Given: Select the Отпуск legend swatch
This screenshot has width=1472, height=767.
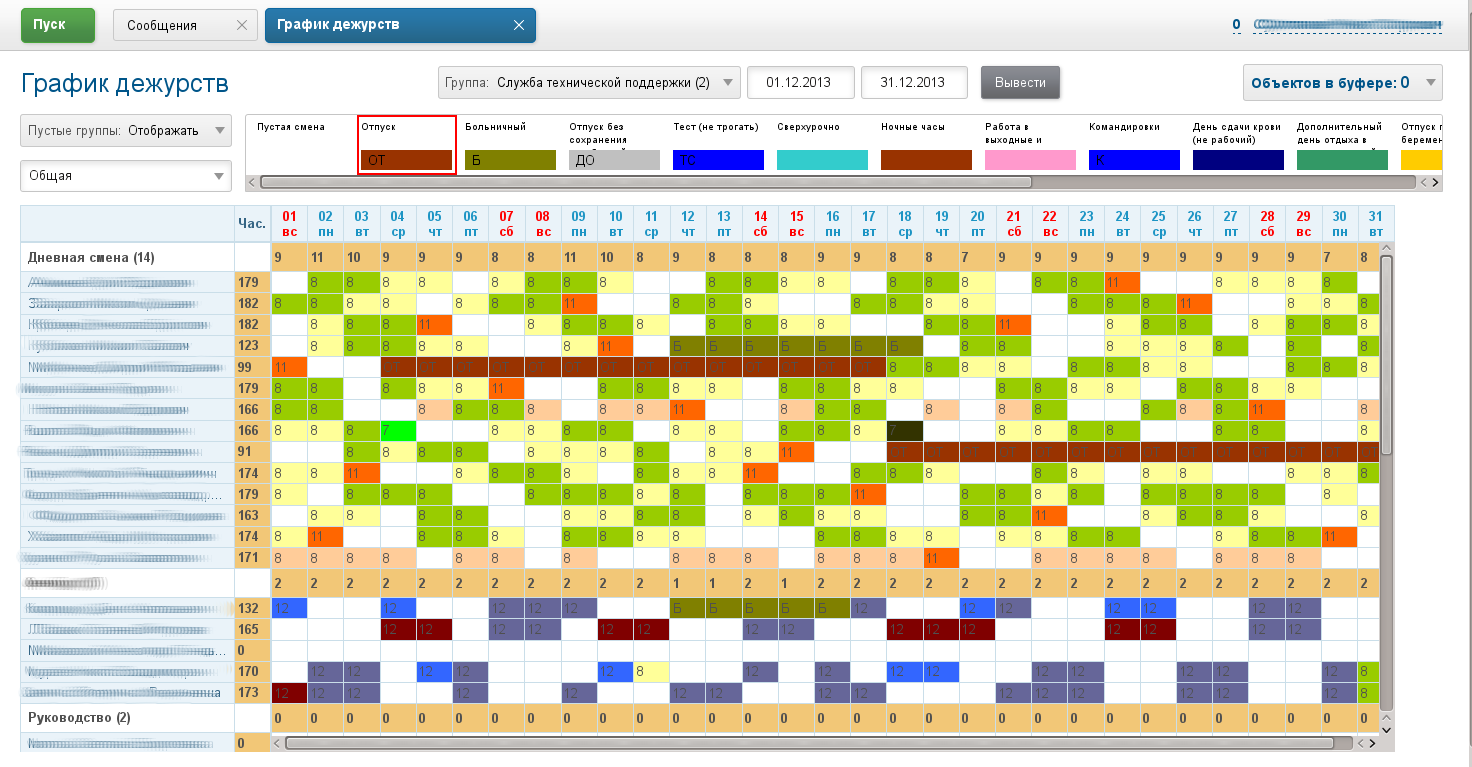Looking at the screenshot, I should click(407, 160).
